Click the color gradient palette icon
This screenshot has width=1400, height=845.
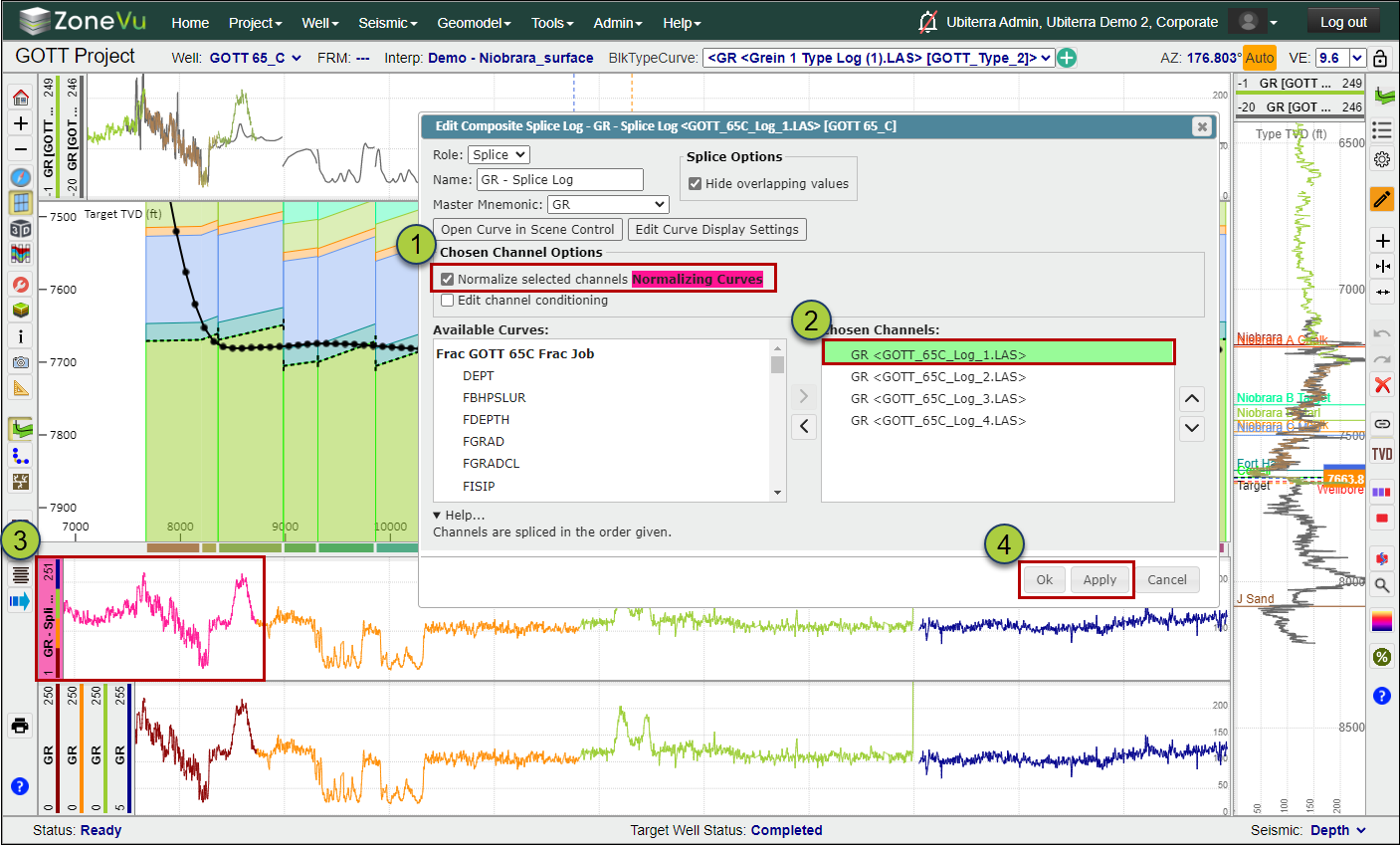pyautogui.click(x=1382, y=622)
